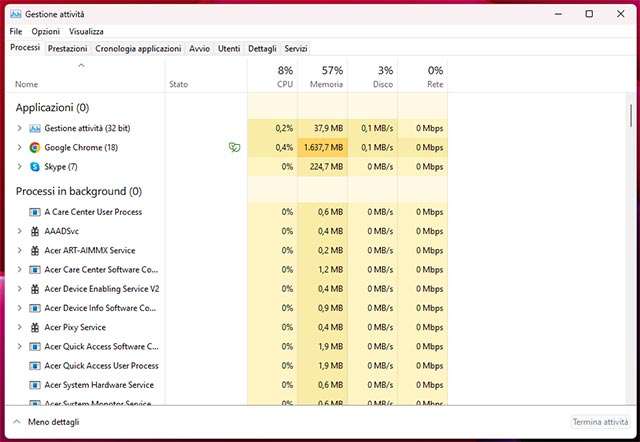The width and height of the screenshot is (640, 442).
Task: Click Acer System Hardware Service icon
Action: point(35,385)
